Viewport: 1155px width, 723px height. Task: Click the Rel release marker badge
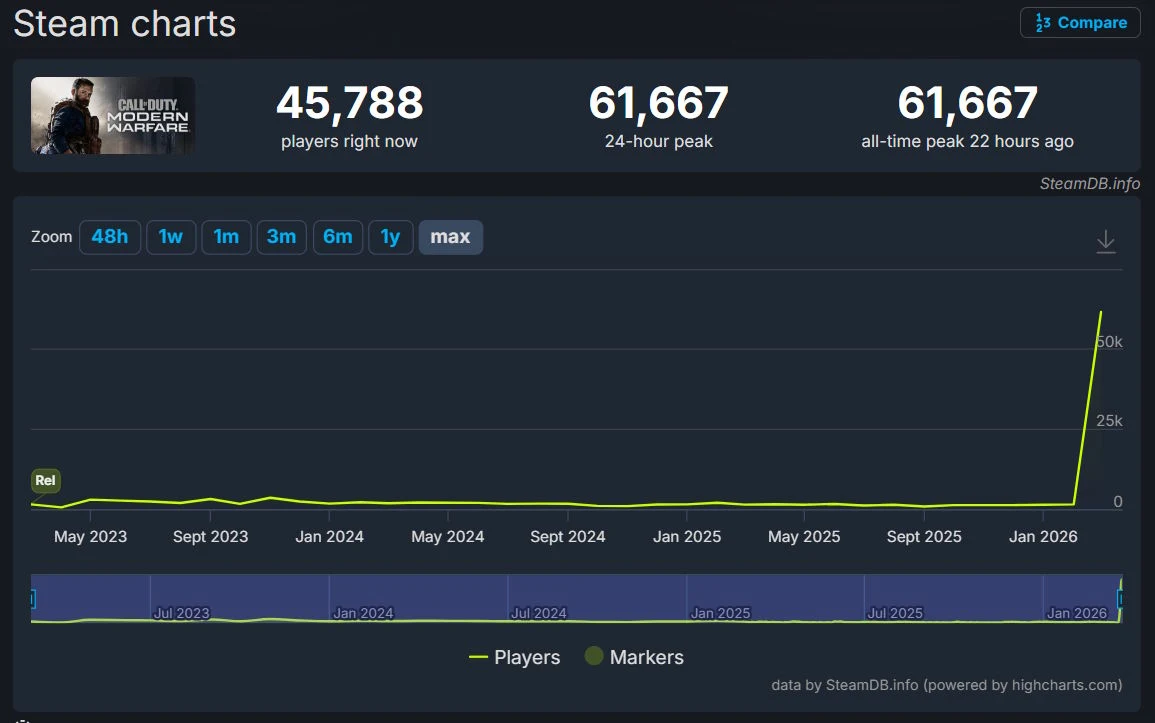coord(45,481)
